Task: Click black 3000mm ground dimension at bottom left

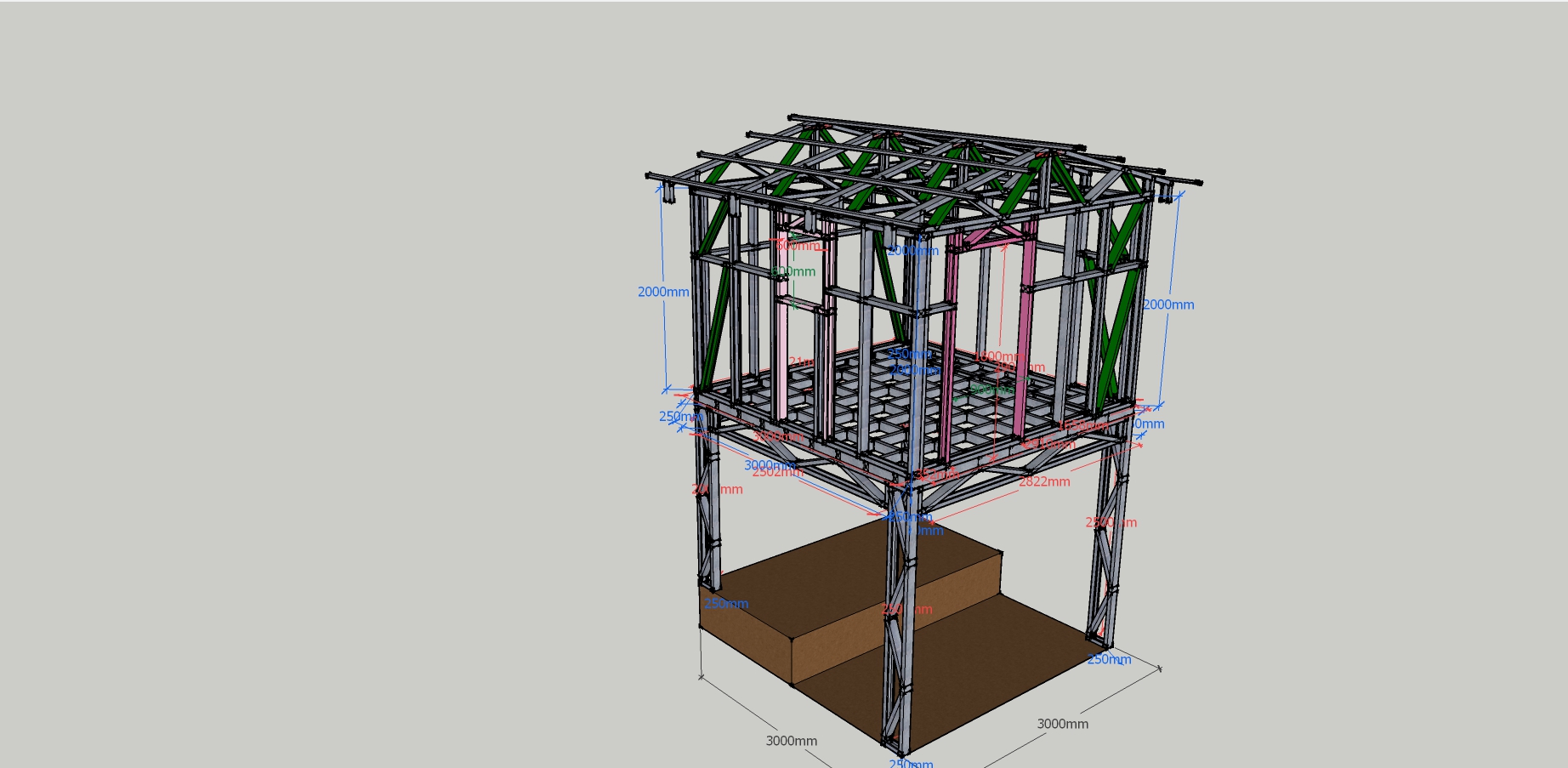Action: coord(792,741)
